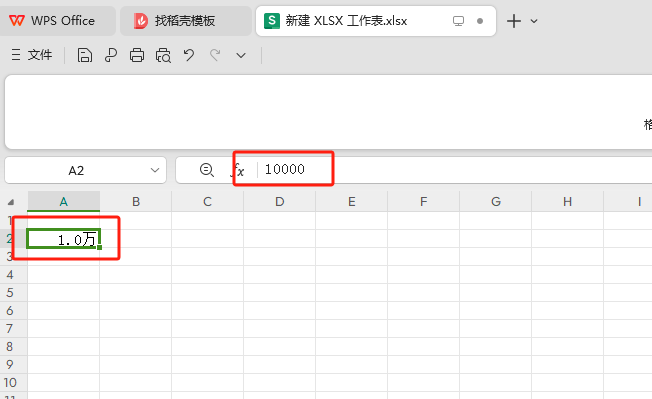
Task: Select row 7 header
Action: pos(13,328)
